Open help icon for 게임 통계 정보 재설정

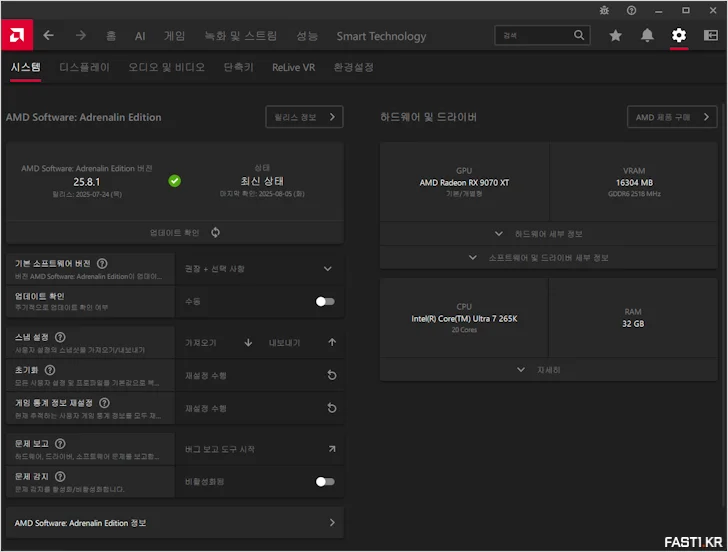[104, 403]
